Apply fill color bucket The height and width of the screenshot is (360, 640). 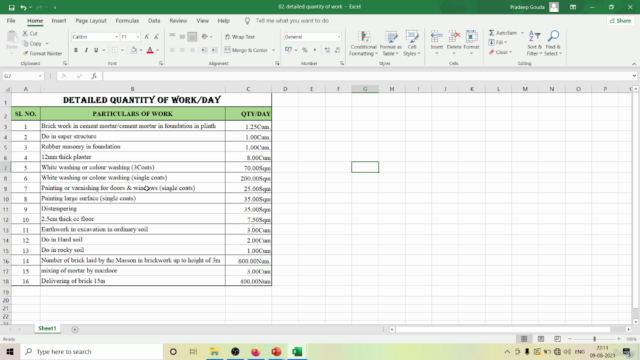133,50
